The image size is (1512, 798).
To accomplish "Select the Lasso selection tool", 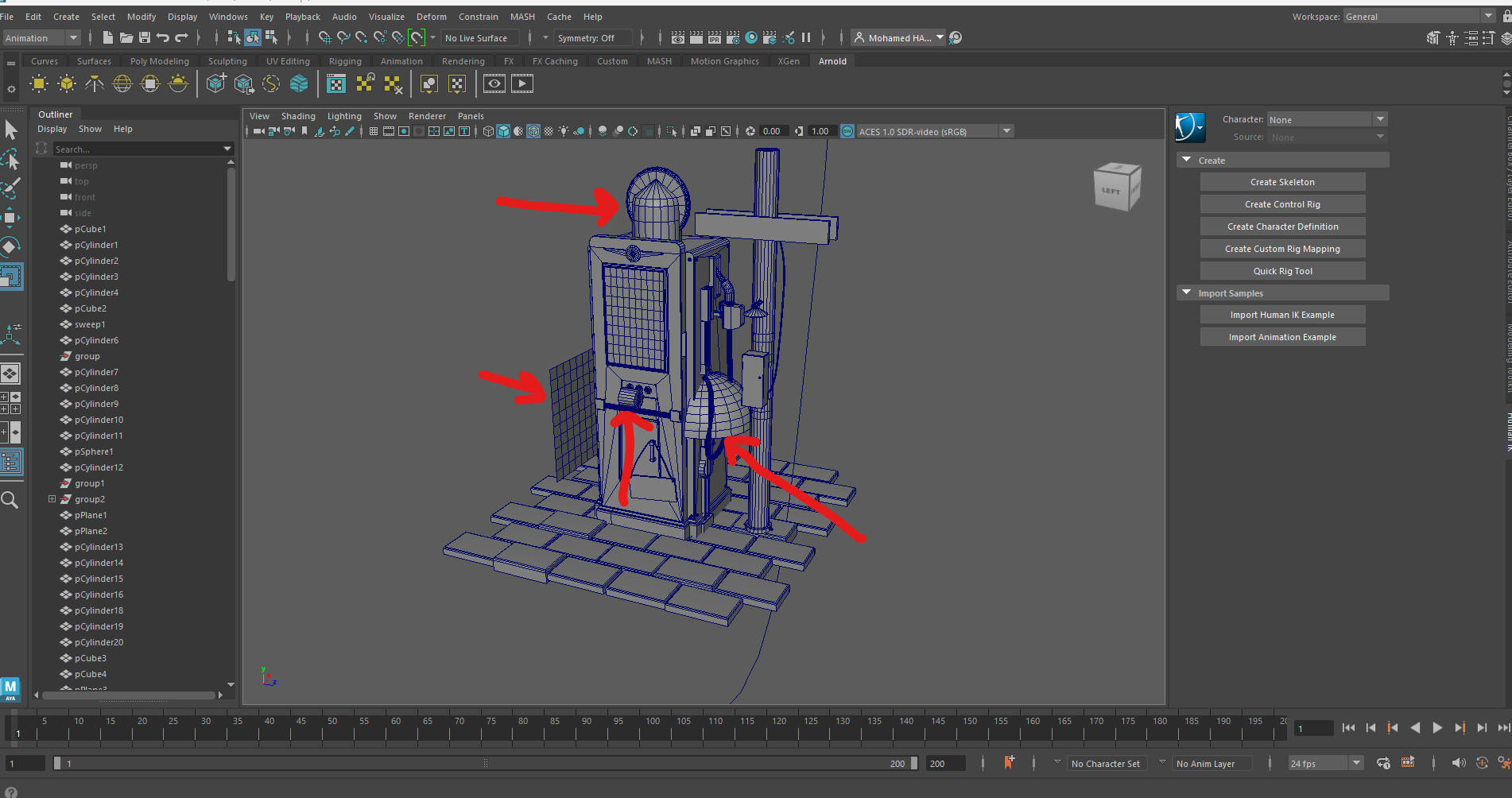I will (x=11, y=159).
